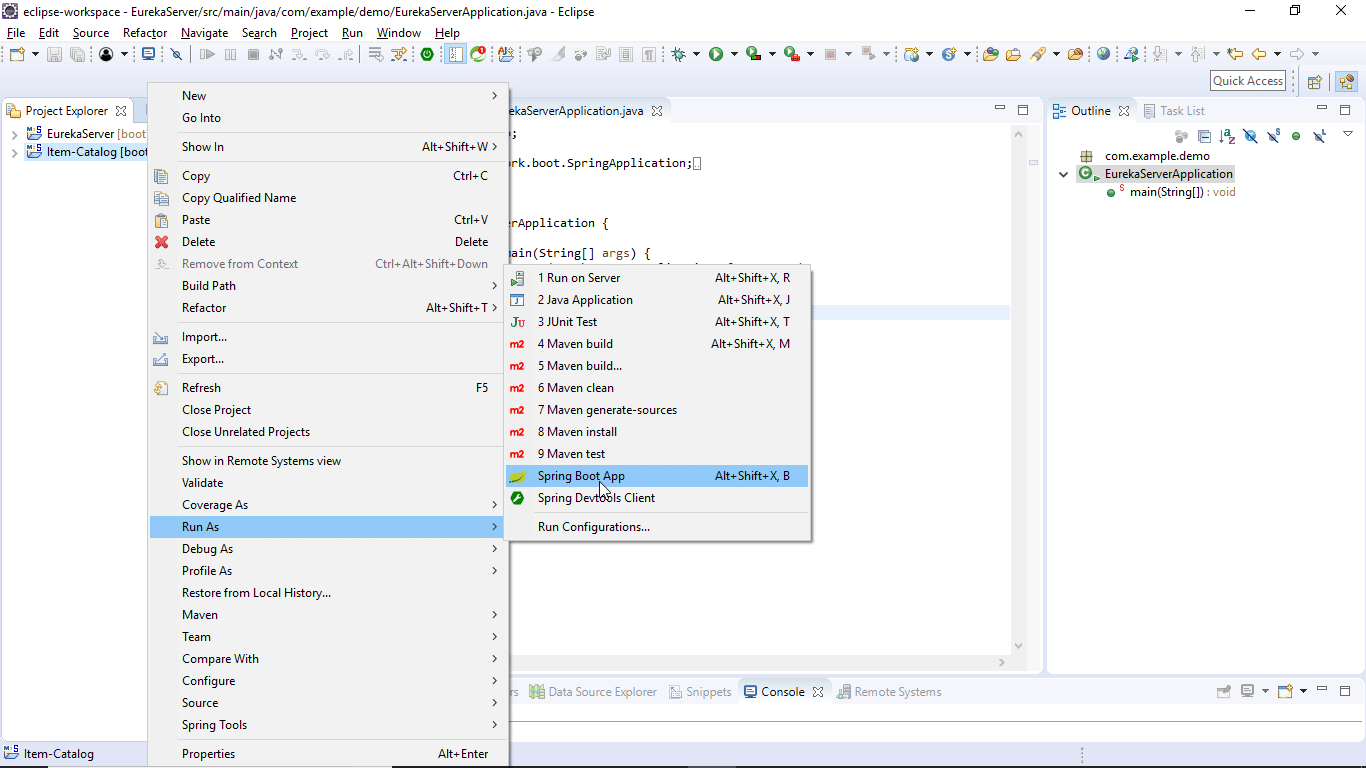Open the New wizard dropdown arrow
Image resolution: width=1366 pixels, height=768 pixels.
point(35,54)
